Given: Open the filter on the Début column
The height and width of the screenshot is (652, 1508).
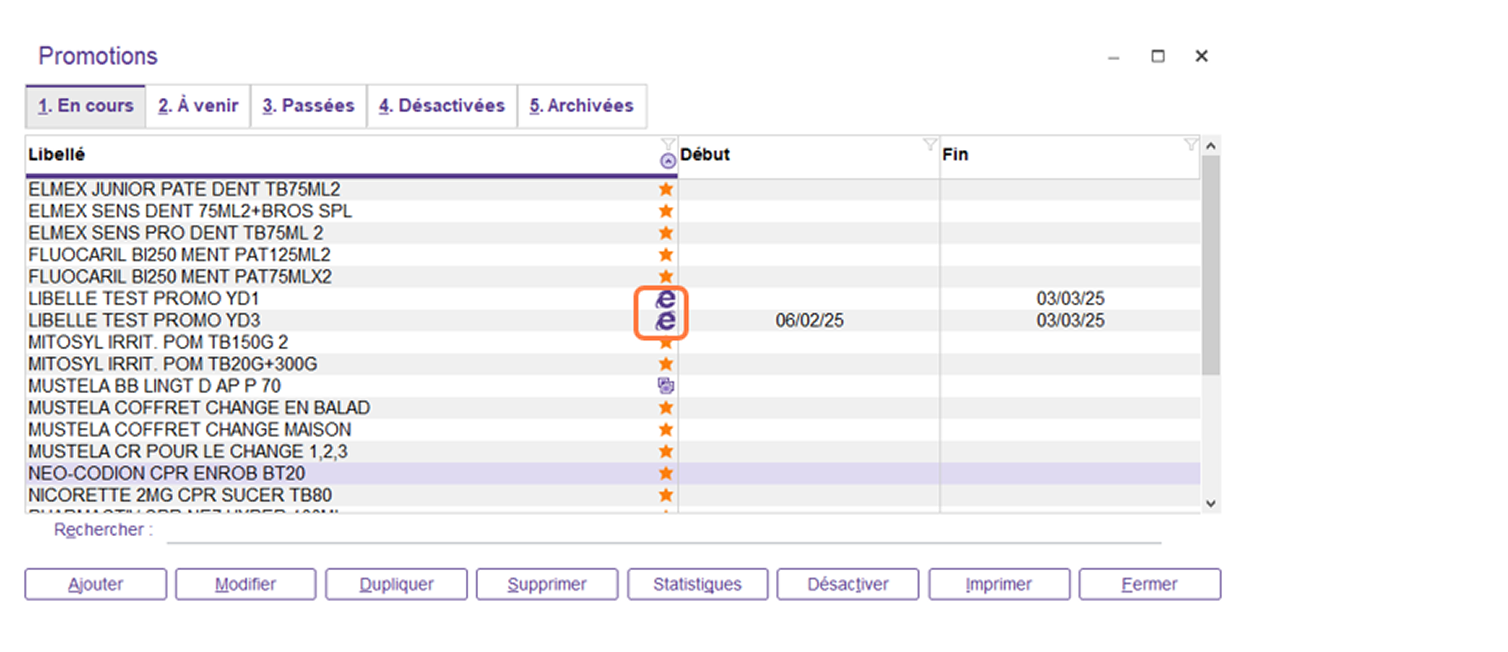Looking at the screenshot, I should tap(929, 145).
